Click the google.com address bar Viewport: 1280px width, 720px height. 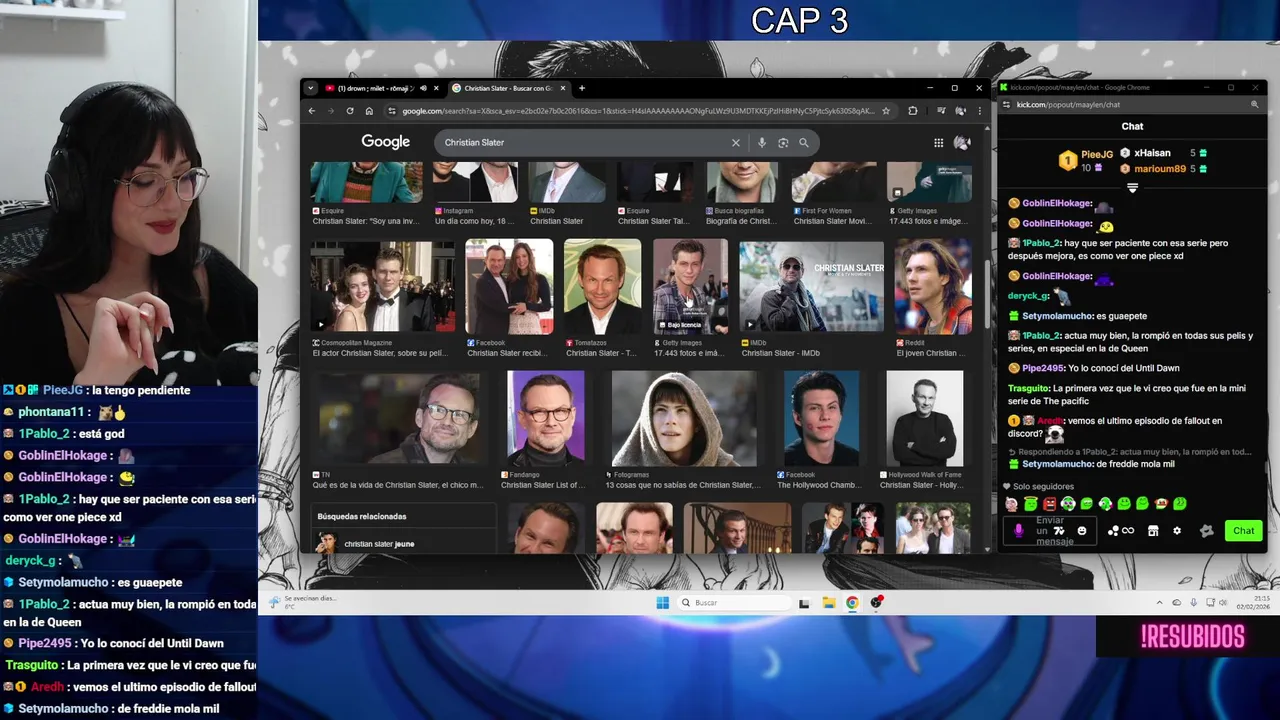pyautogui.click(x=638, y=111)
